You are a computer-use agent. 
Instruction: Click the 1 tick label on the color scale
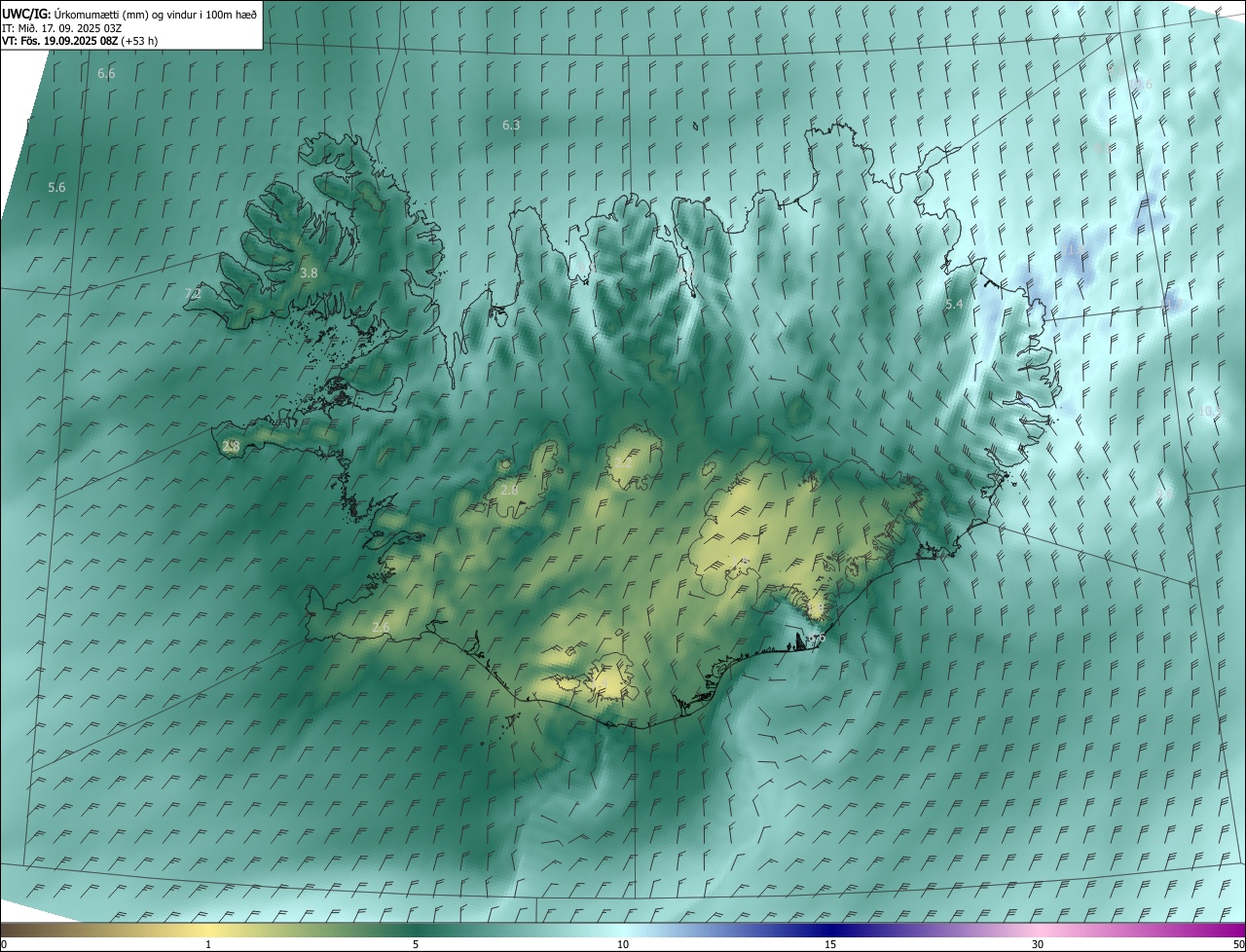(x=208, y=944)
